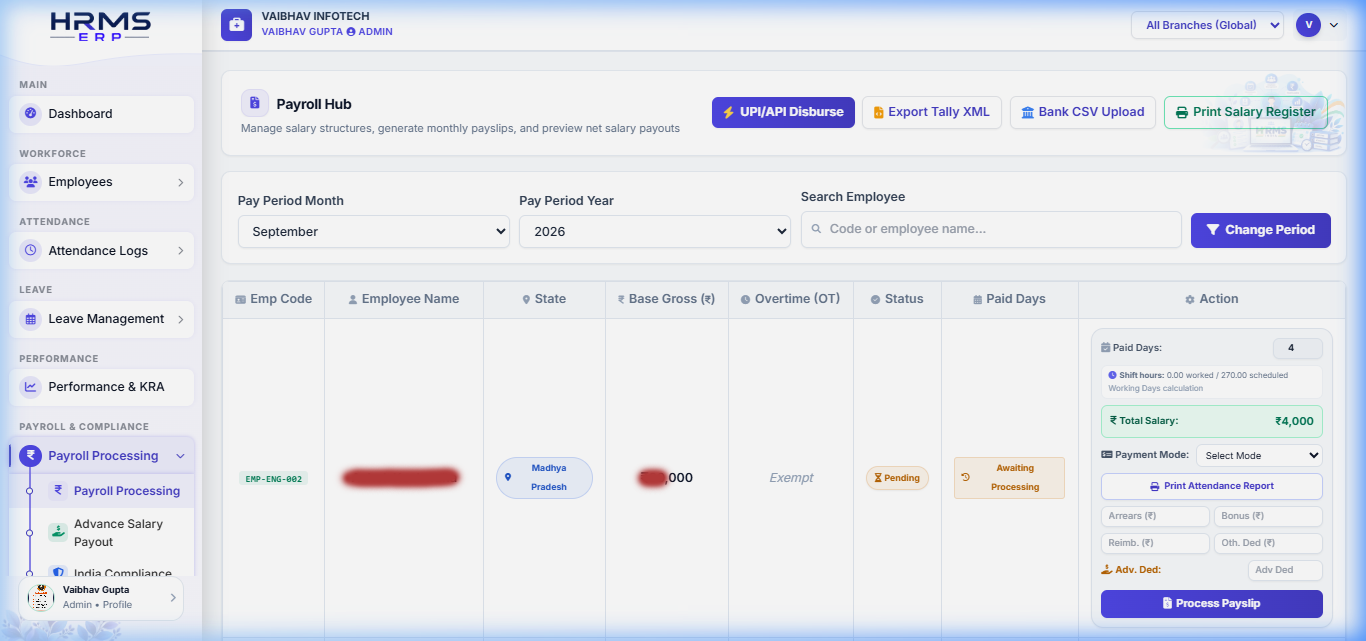Open India Compliance menu item

[116, 572]
